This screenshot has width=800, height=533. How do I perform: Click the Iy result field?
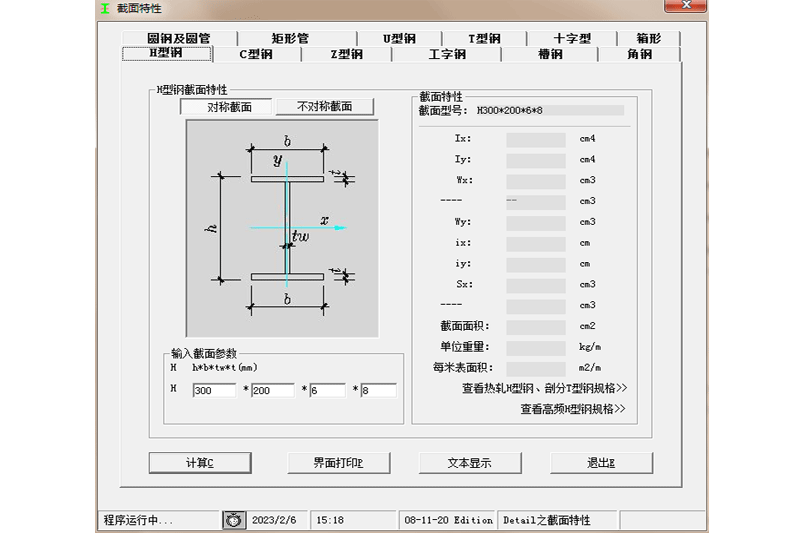click(x=536, y=161)
